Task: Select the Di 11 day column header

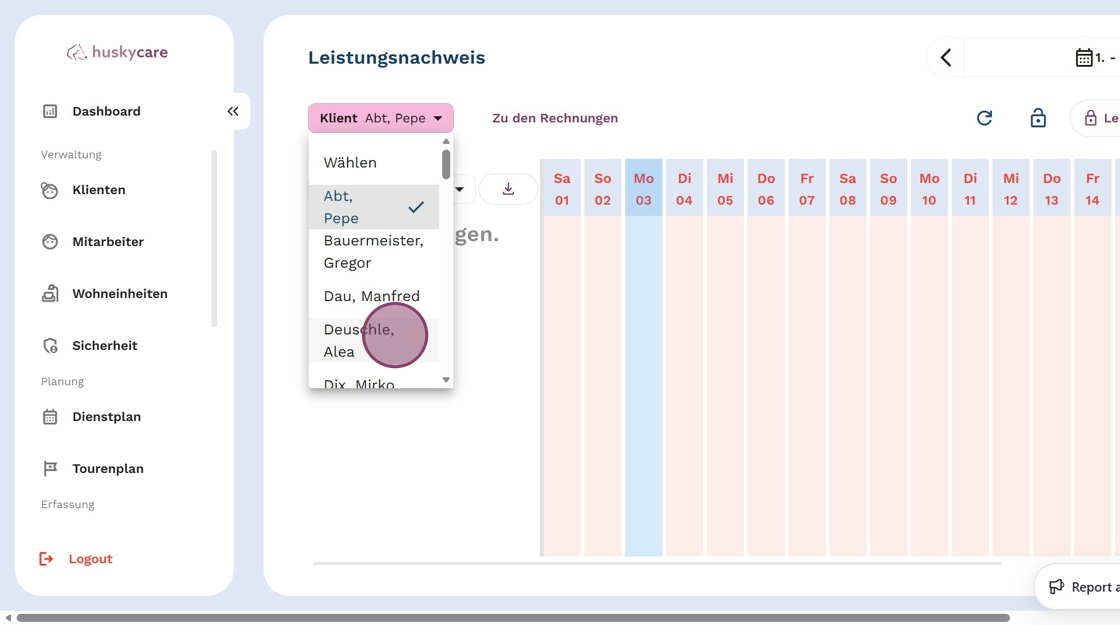Action: (x=970, y=189)
